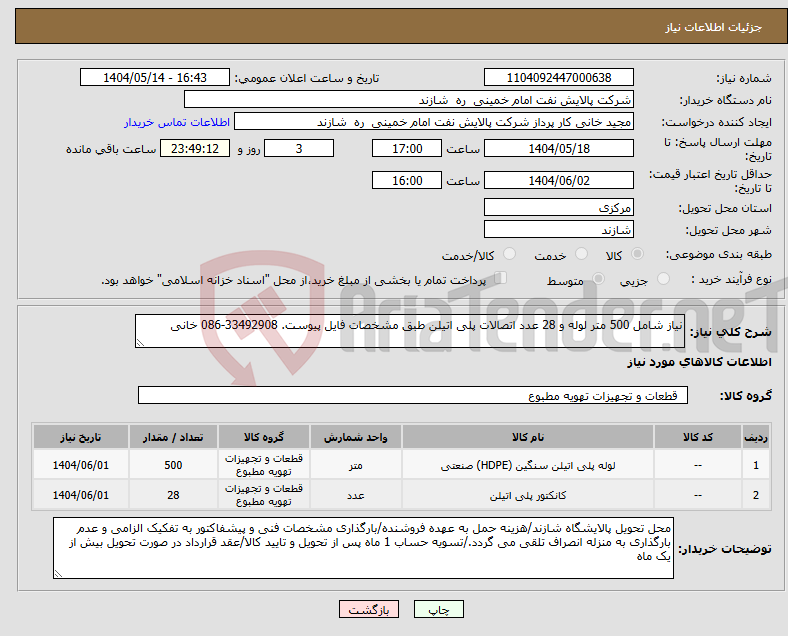The image size is (788, 636).
Task: Click the validity time field 16:00
Action: coord(407,180)
